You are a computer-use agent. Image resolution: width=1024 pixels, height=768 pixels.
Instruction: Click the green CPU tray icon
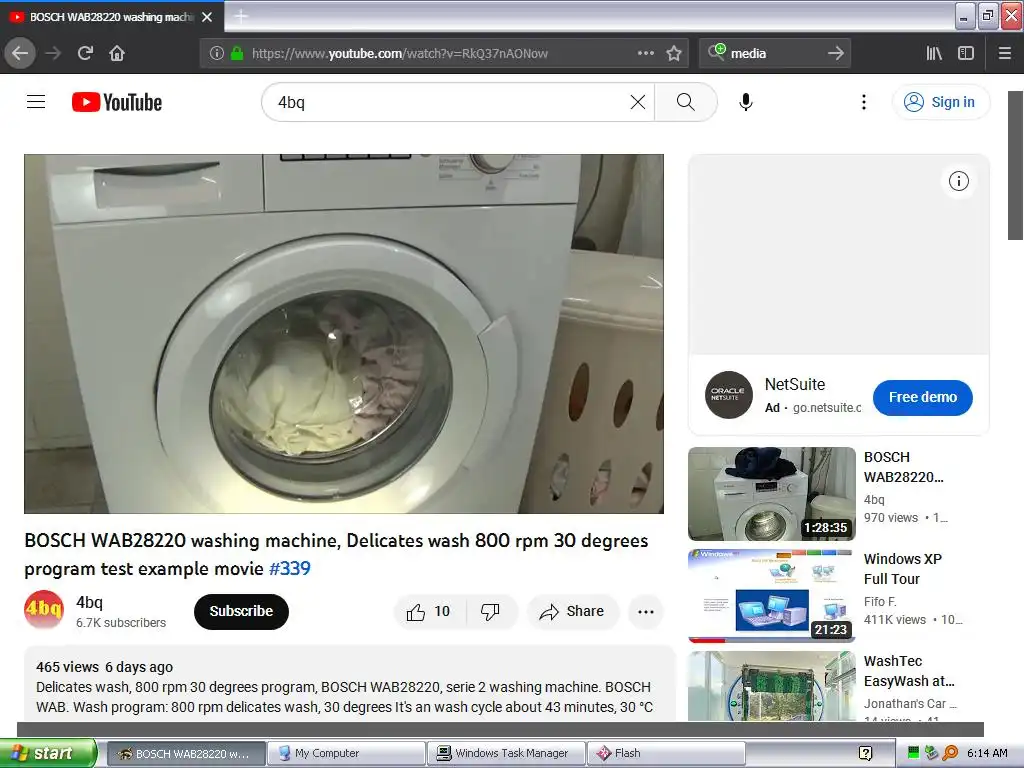pos(913,753)
